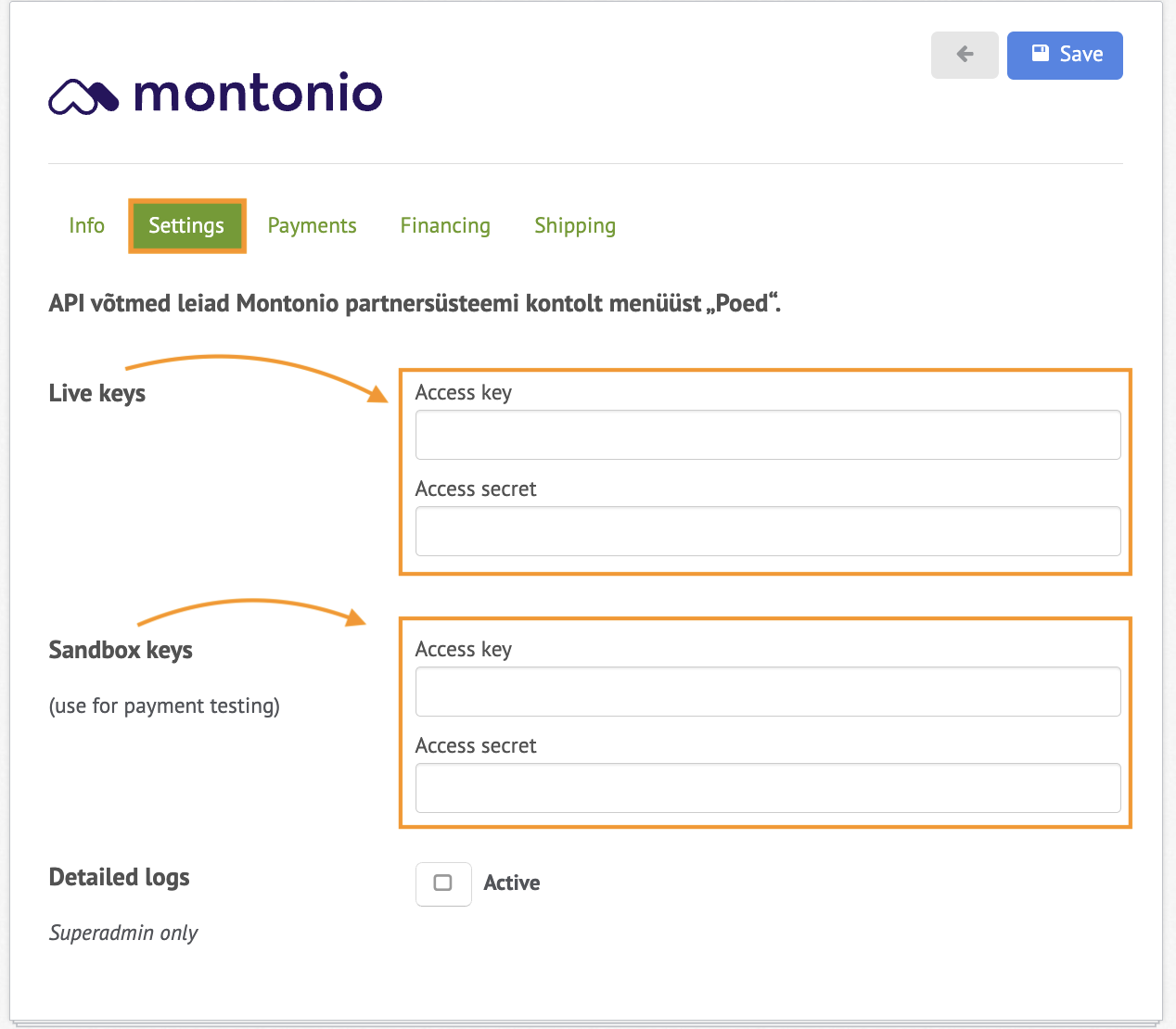Click the 'Superadmin only' note
This screenshot has height=1029, width=1176.
(x=123, y=933)
